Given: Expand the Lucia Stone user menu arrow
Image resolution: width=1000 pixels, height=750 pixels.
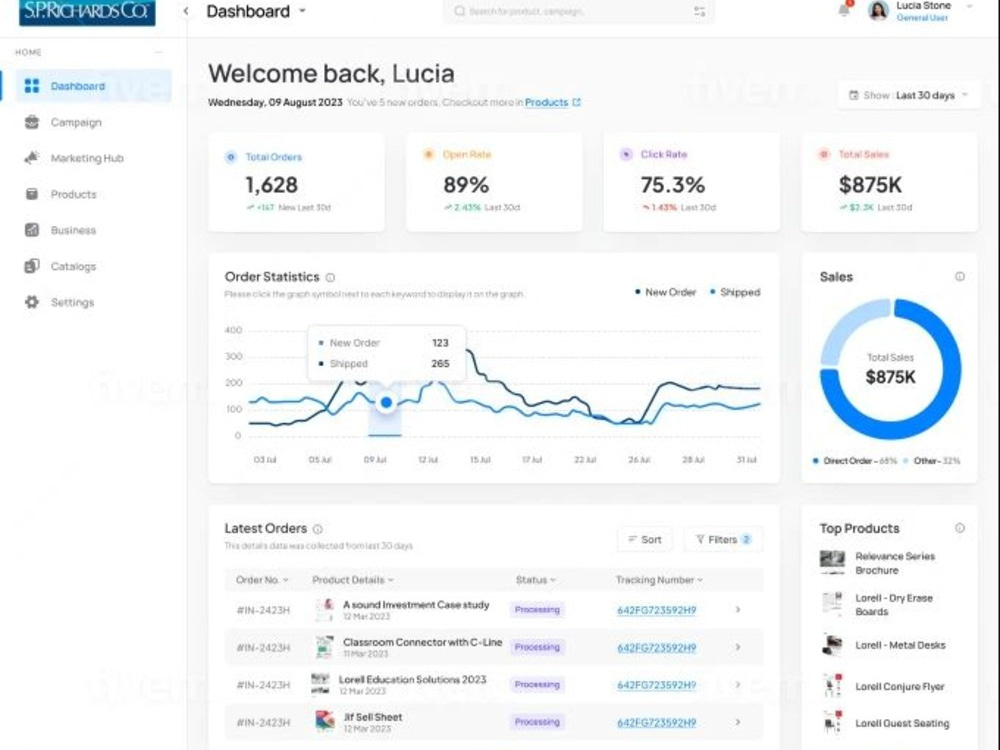Looking at the screenshot, I should coord(969,6).
